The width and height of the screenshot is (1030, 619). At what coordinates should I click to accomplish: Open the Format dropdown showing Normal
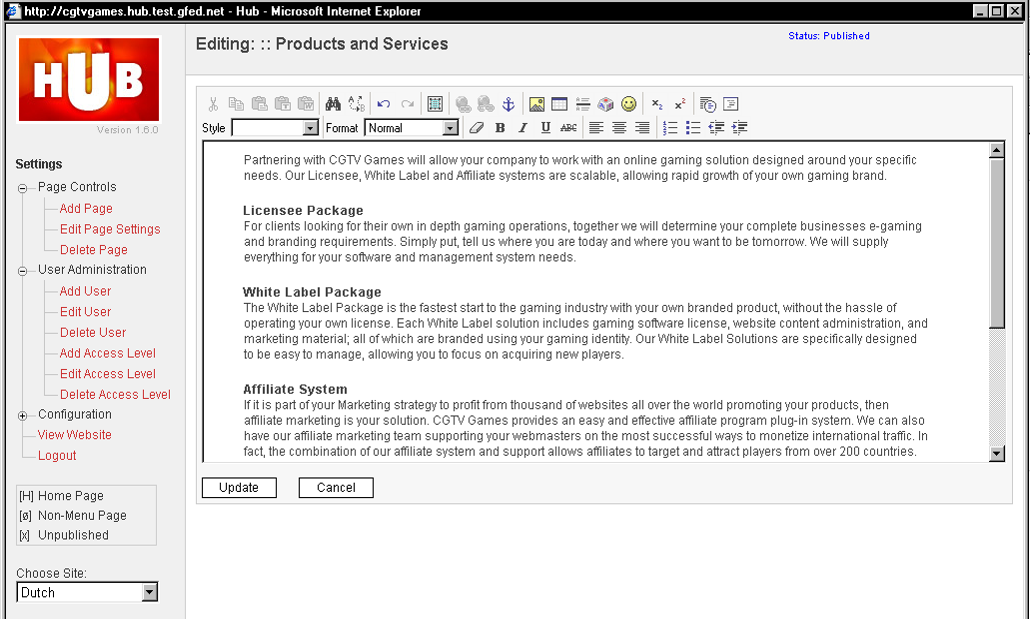[x=412, y=127]
